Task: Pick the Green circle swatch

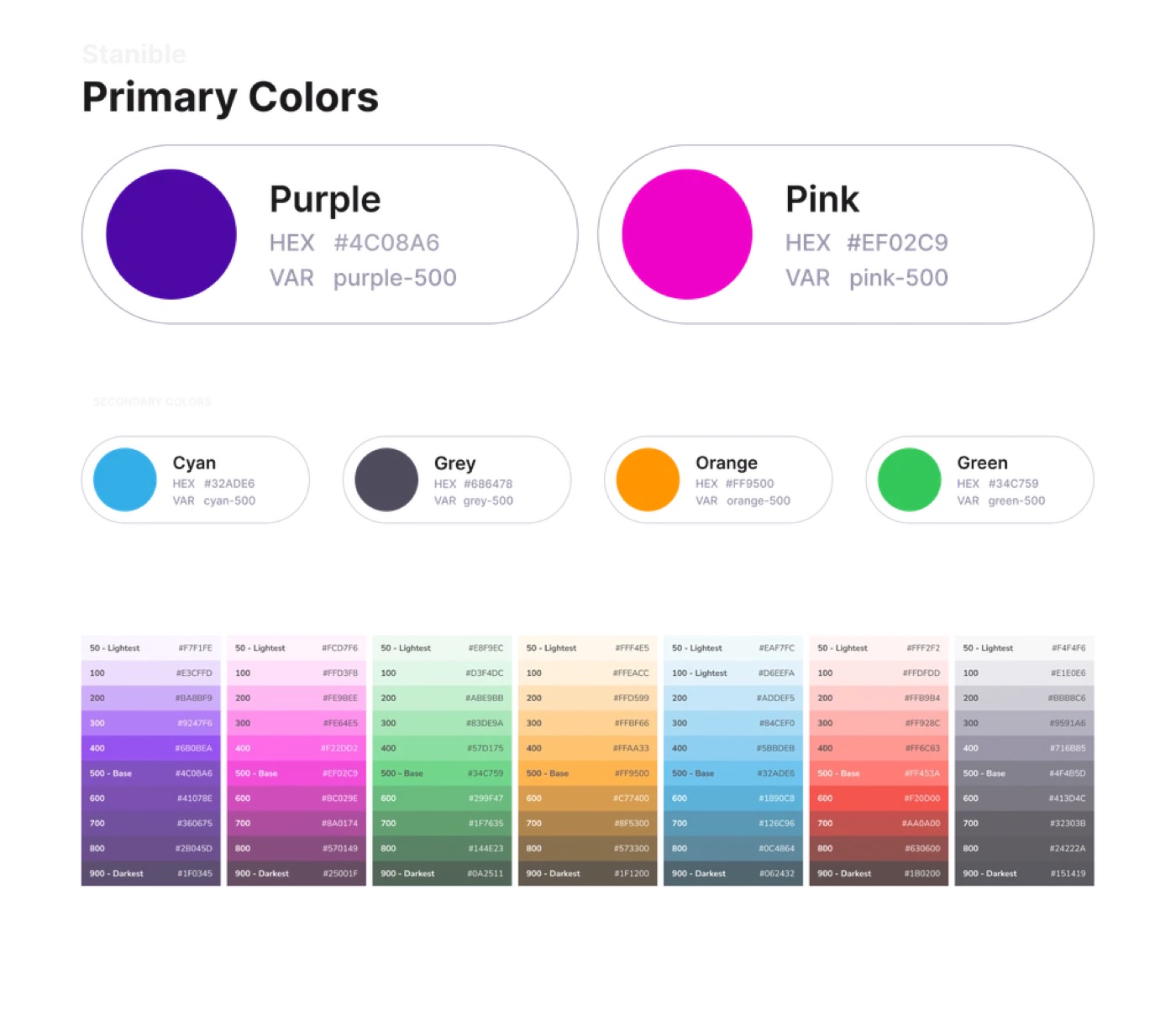Action: (909, 479)
